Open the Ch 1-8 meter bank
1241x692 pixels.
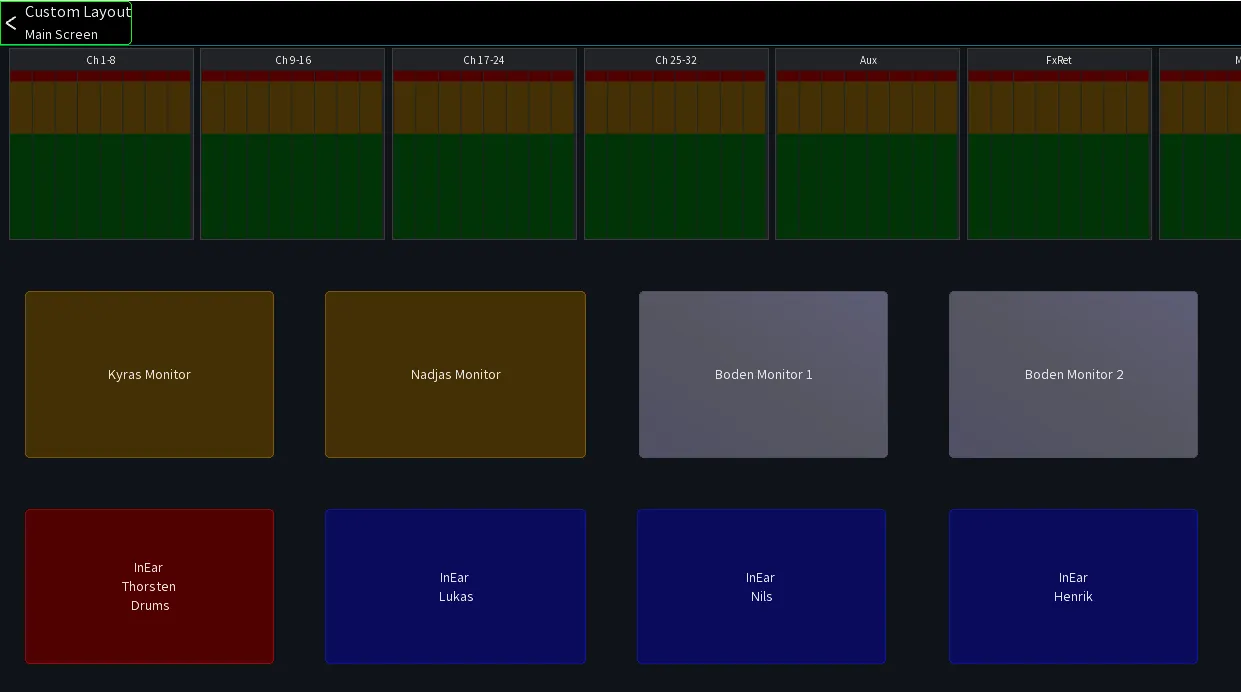(101, 144)
